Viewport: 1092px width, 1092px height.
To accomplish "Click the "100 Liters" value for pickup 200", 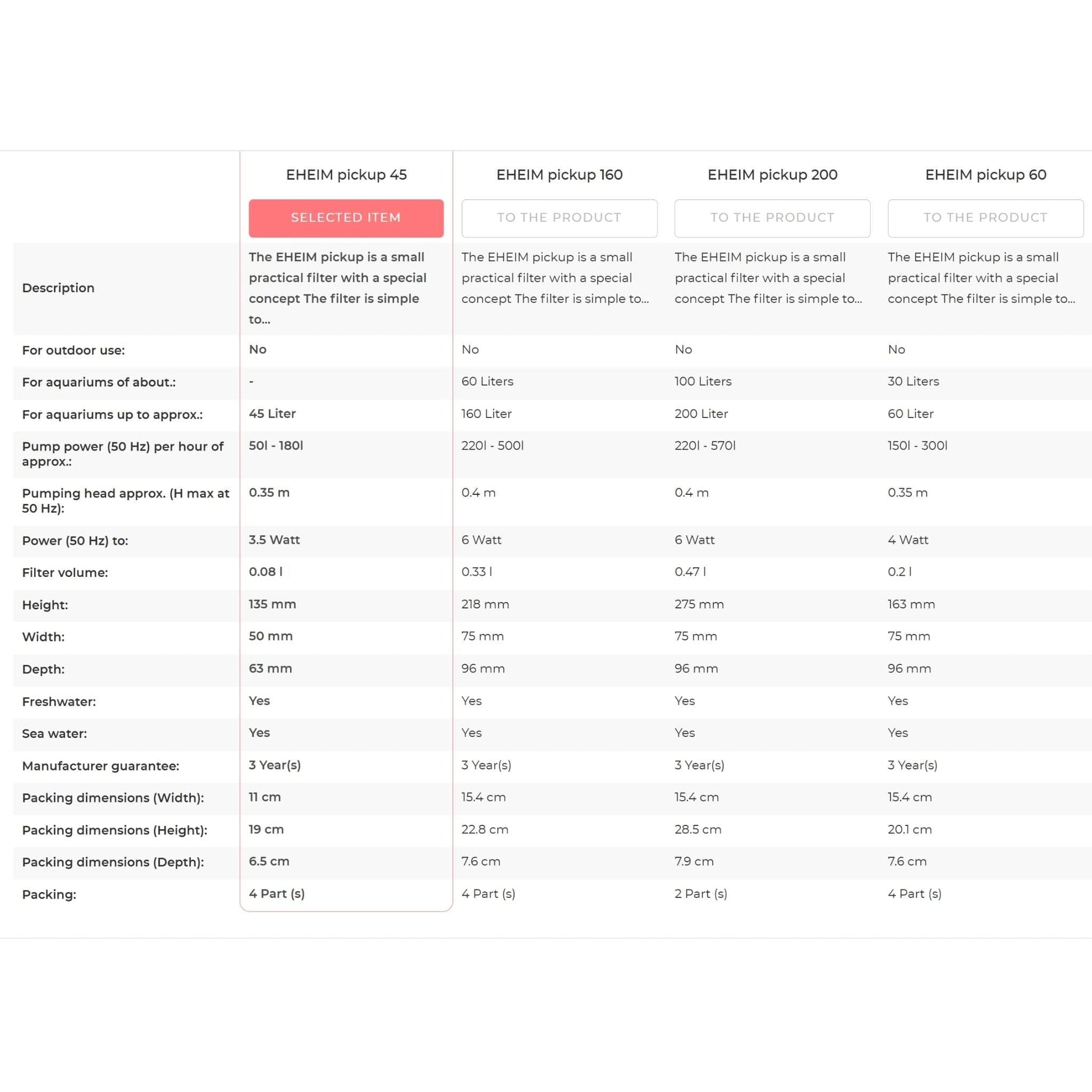I will (x=703, y=382).
